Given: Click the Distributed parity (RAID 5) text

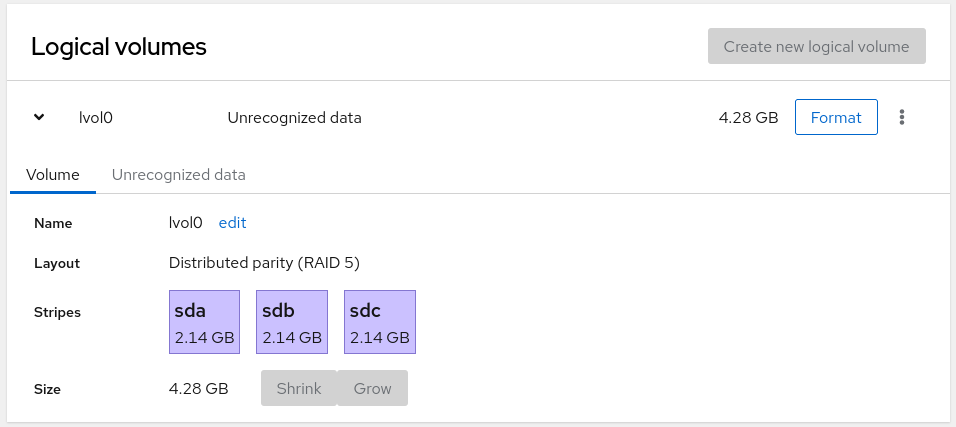Looking at the screenshot, I should pyautogui.click(x=264, y=263).
